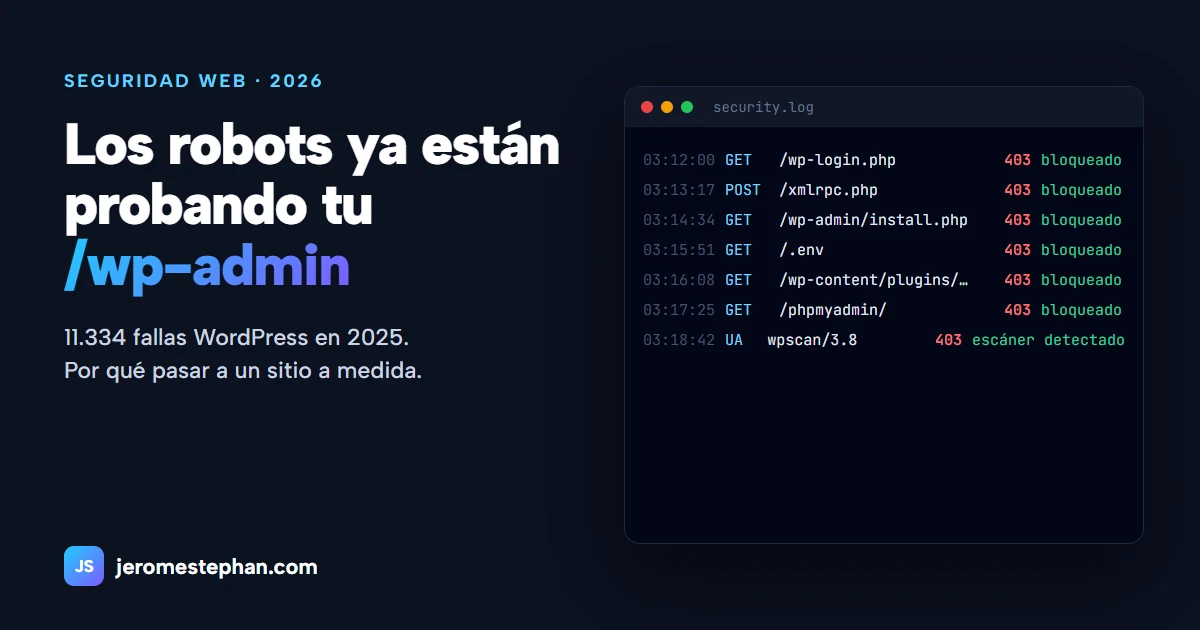Click the 03:14:34 timestamp
The height and width of the screenshot is (630, 1200).
679,220
